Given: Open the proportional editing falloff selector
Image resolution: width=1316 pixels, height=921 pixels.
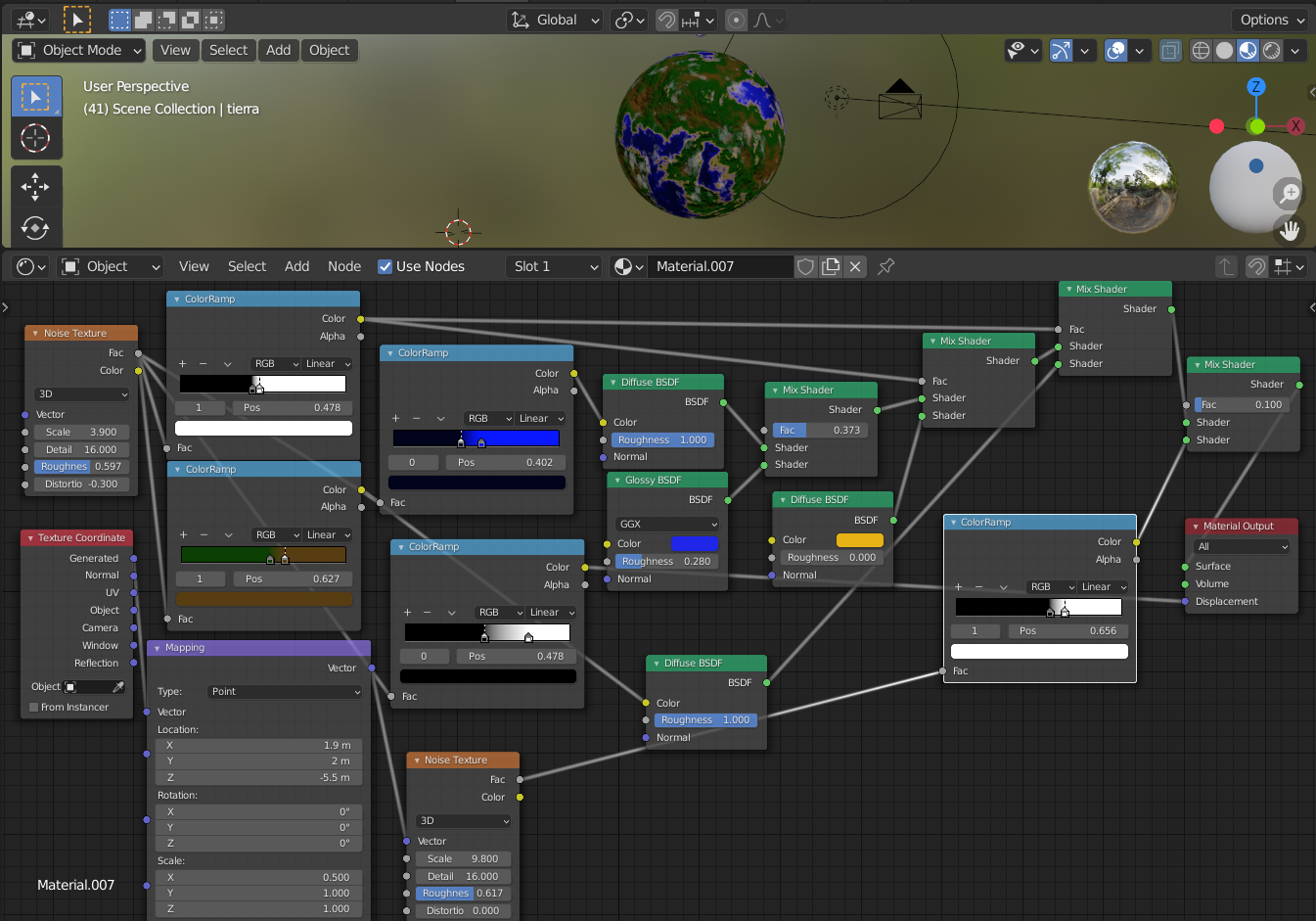Looking at the screenshot, I should 769,20.
